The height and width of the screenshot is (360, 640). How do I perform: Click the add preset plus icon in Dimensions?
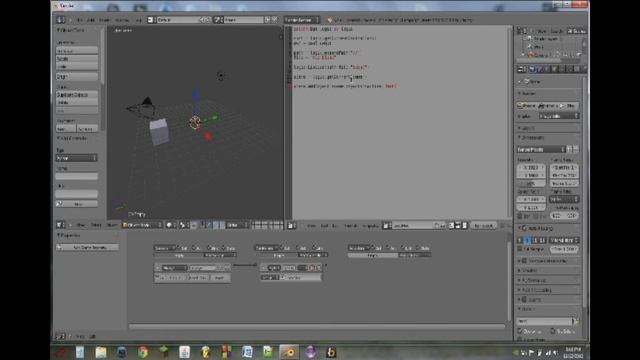coord(570,149)
